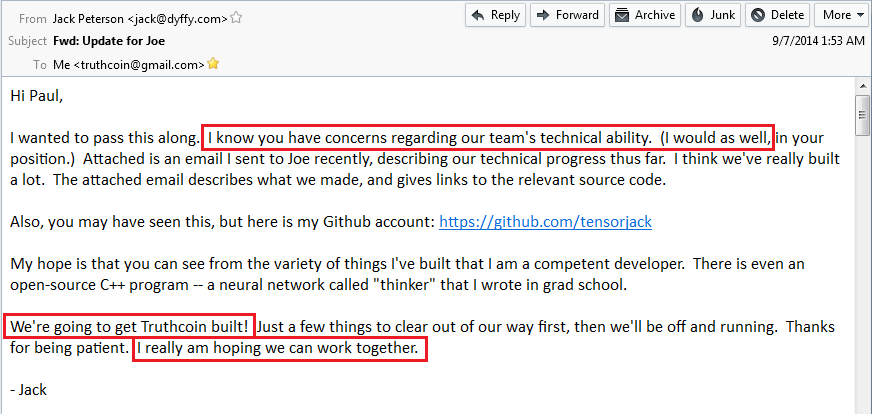
Task: Open the github.com/tensorjack link
Action: (x=545, y=221)
